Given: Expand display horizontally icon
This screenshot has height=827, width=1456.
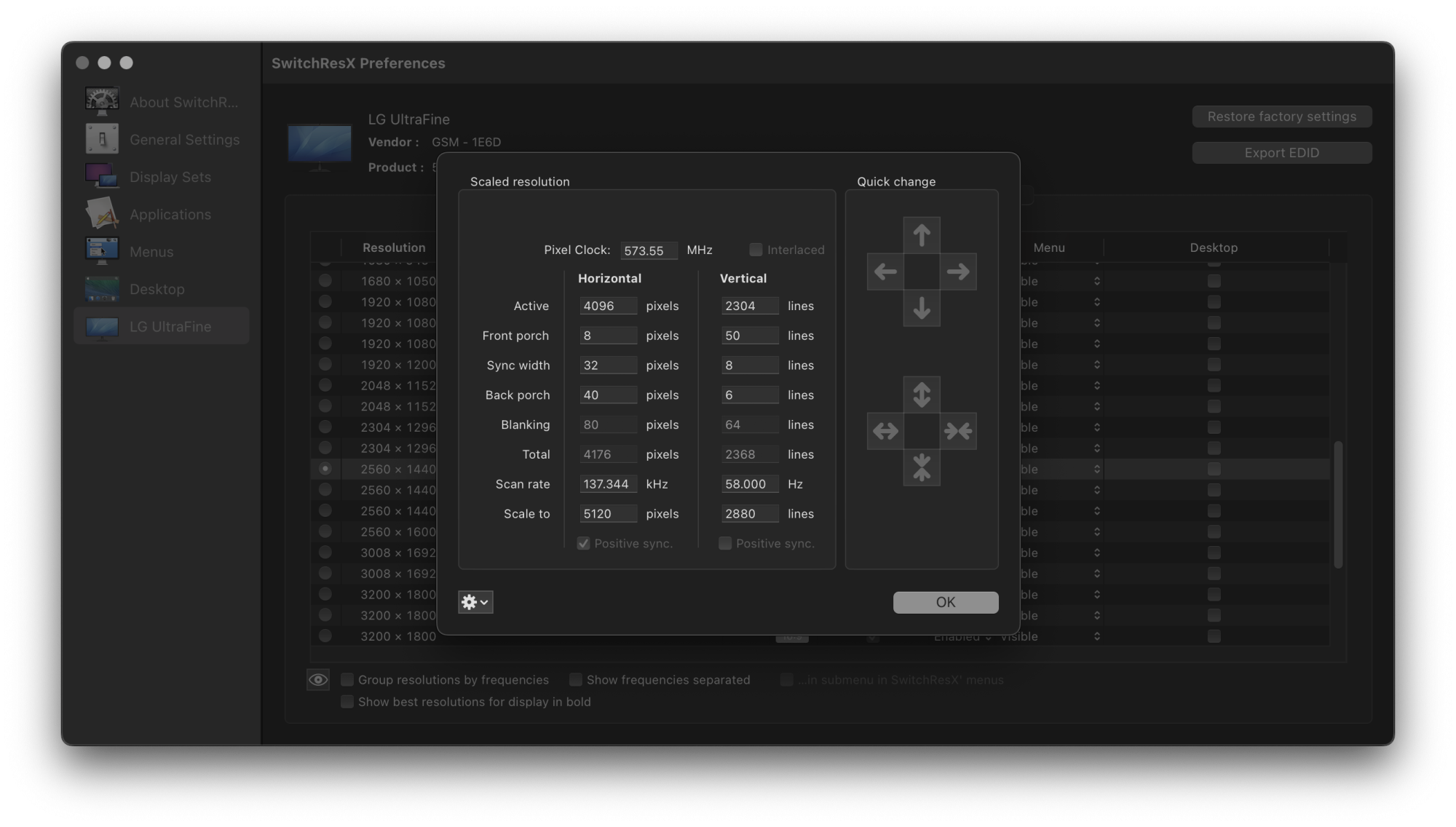Looking at the screenshot, I should [x=885, y=431].
